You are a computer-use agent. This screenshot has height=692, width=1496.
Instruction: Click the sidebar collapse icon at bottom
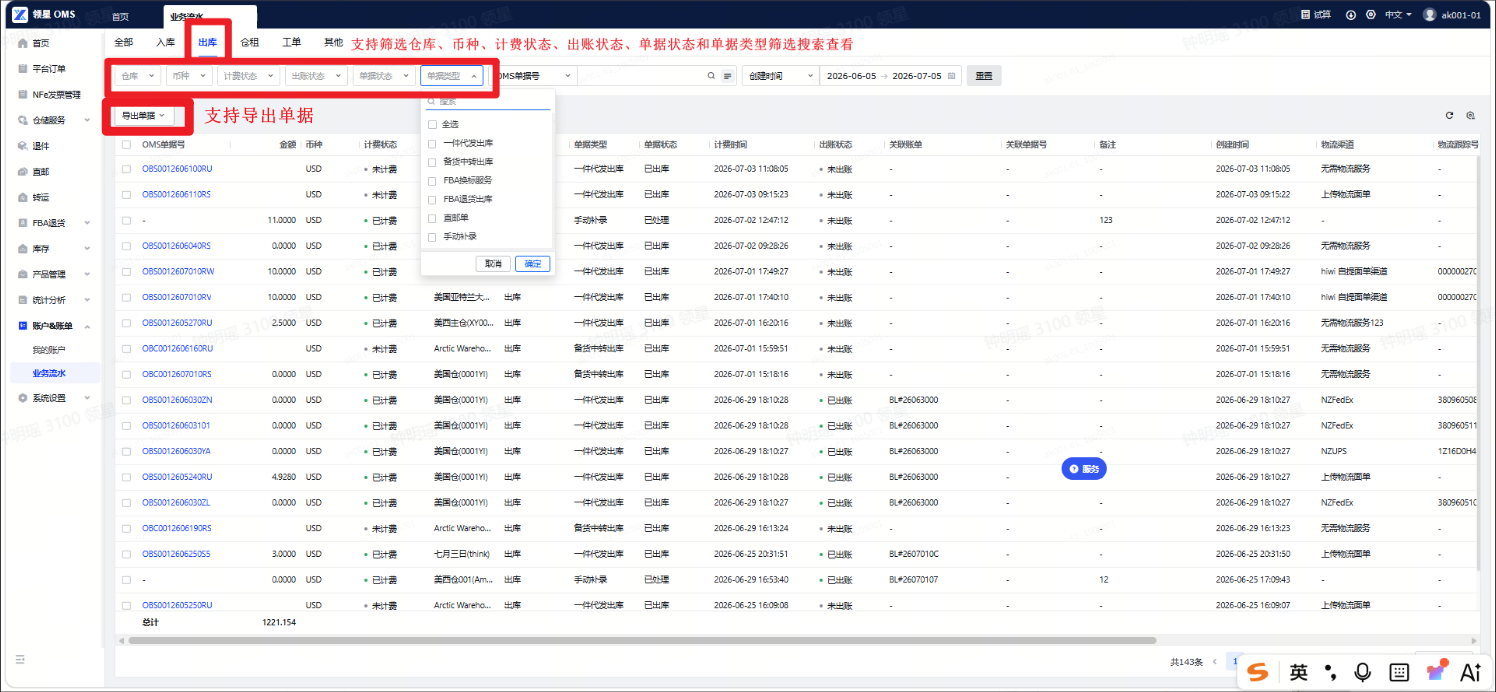pyautogui.click(x=20, y=659)
